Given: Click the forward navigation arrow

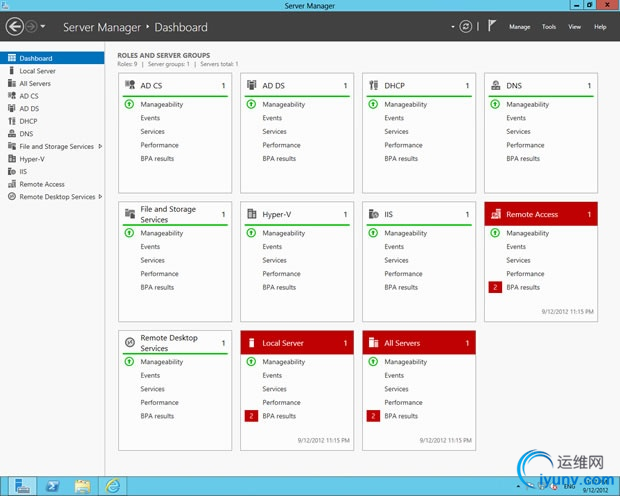Looking at the screenshot, I should [31, 27].
